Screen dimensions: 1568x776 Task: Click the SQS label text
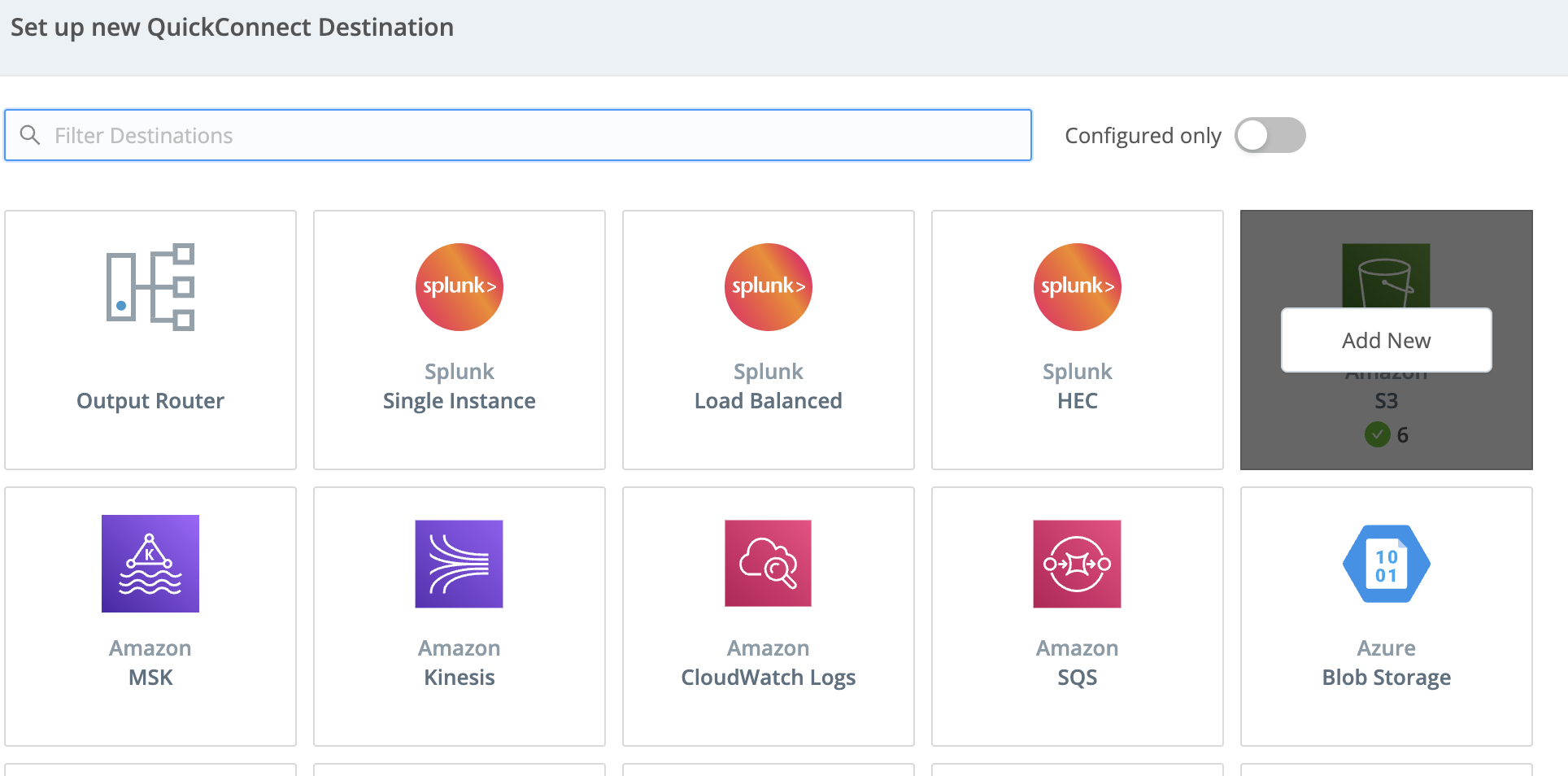coord(1078,678)
